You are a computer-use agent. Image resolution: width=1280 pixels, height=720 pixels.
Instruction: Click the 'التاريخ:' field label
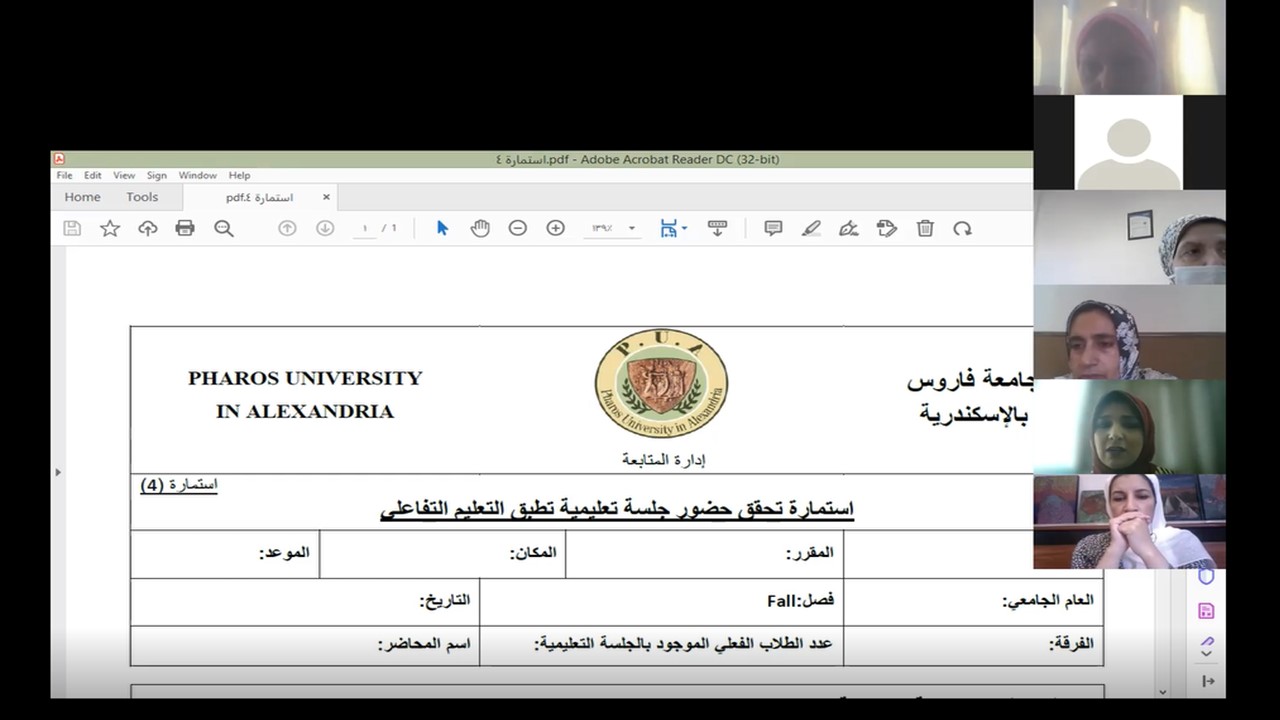coord(444,601)
